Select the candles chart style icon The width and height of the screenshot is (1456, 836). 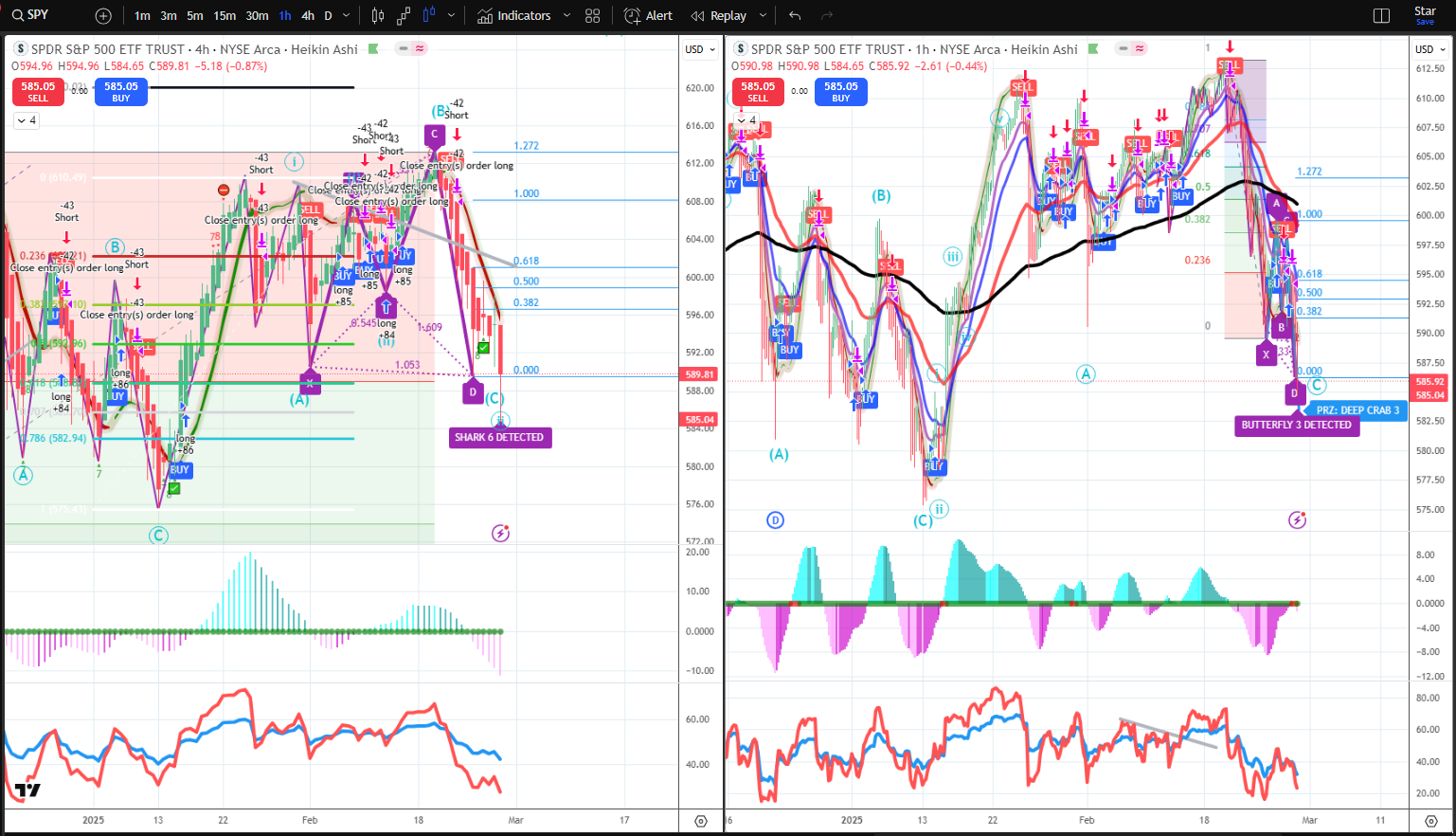tap(378, 16)
